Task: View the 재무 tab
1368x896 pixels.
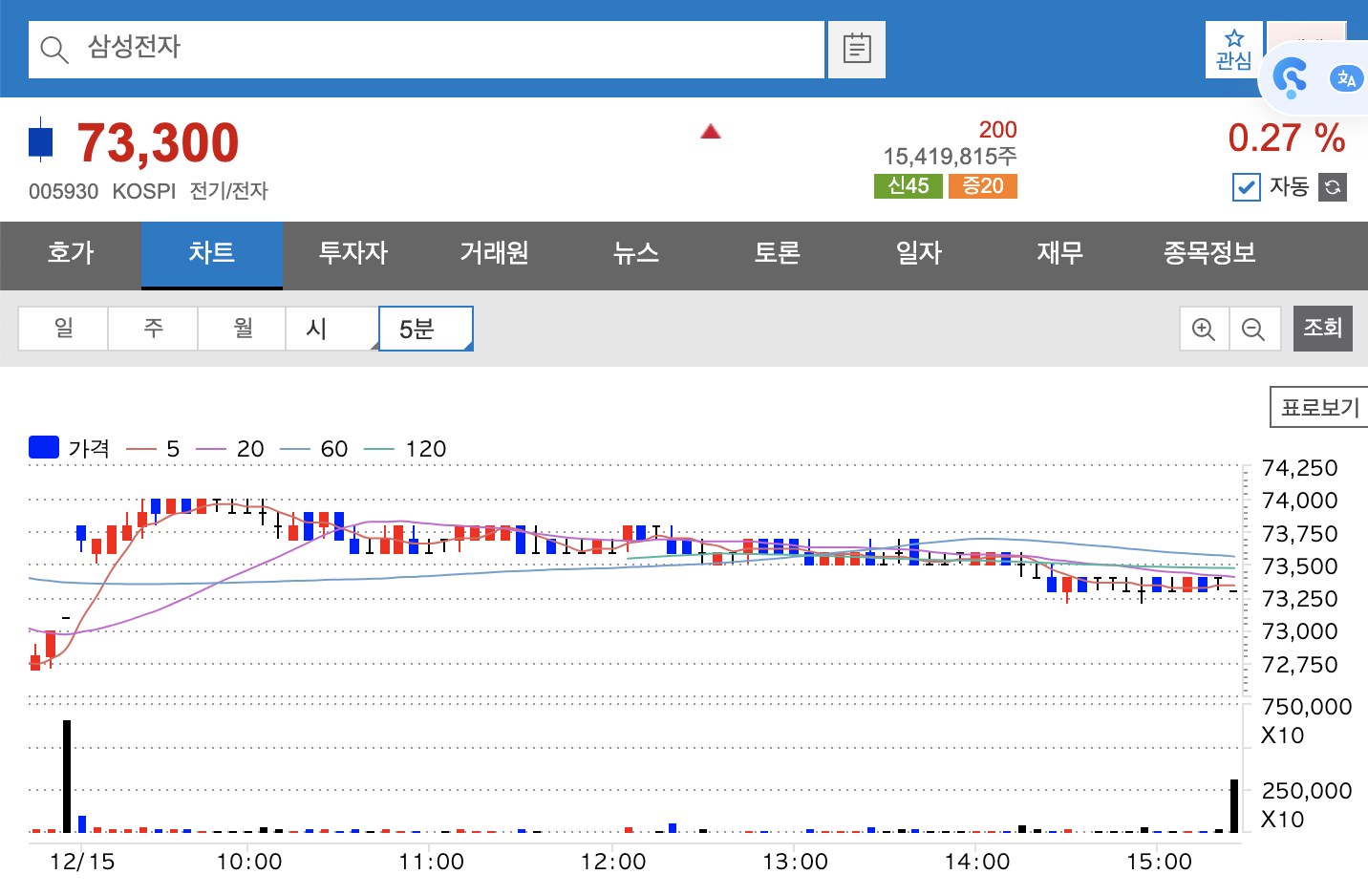Action: [1060, 253]
